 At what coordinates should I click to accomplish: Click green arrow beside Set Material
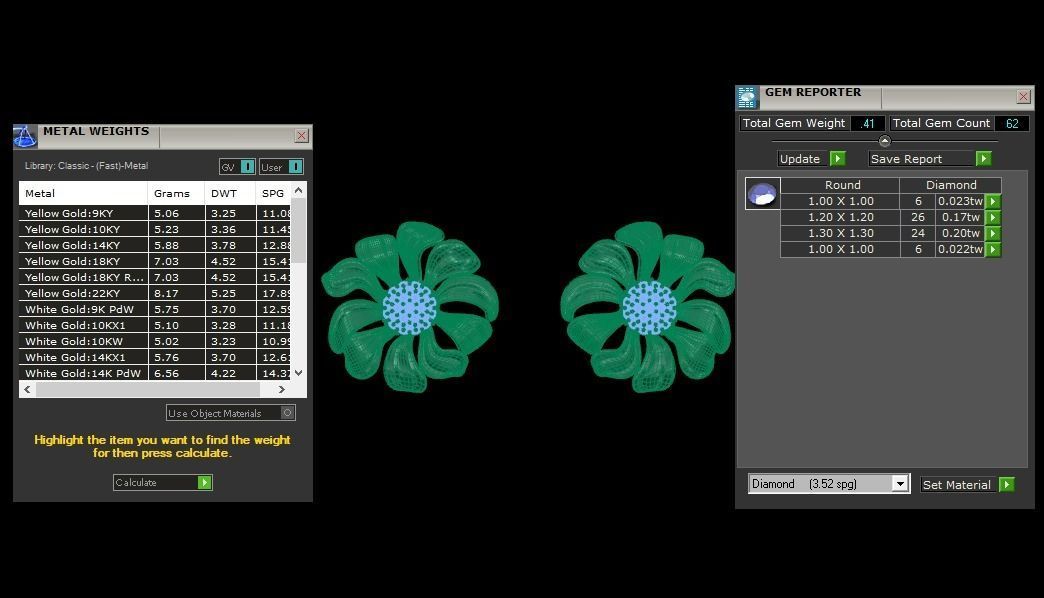[x=1007, y=485]
